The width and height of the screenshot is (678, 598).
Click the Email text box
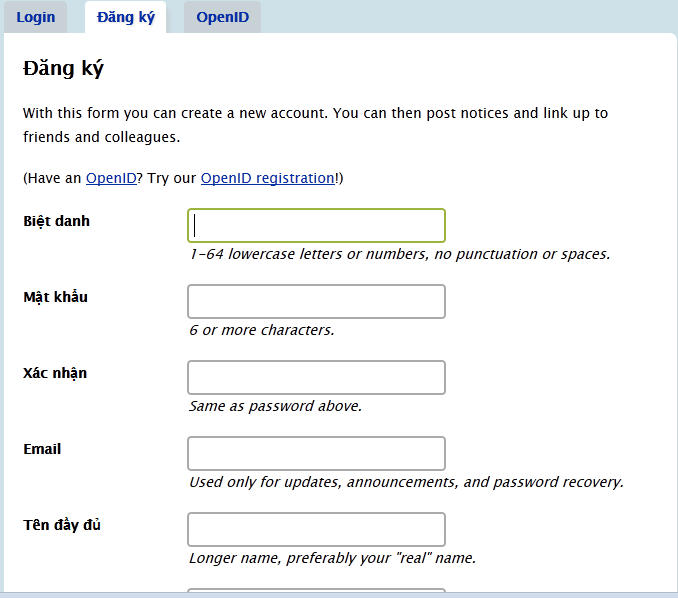pos(317,454)
